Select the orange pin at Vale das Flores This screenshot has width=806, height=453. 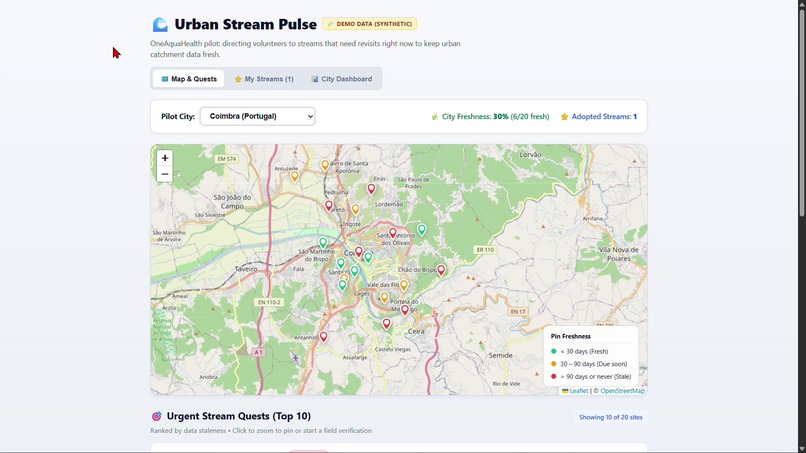[x=404, y=285]
